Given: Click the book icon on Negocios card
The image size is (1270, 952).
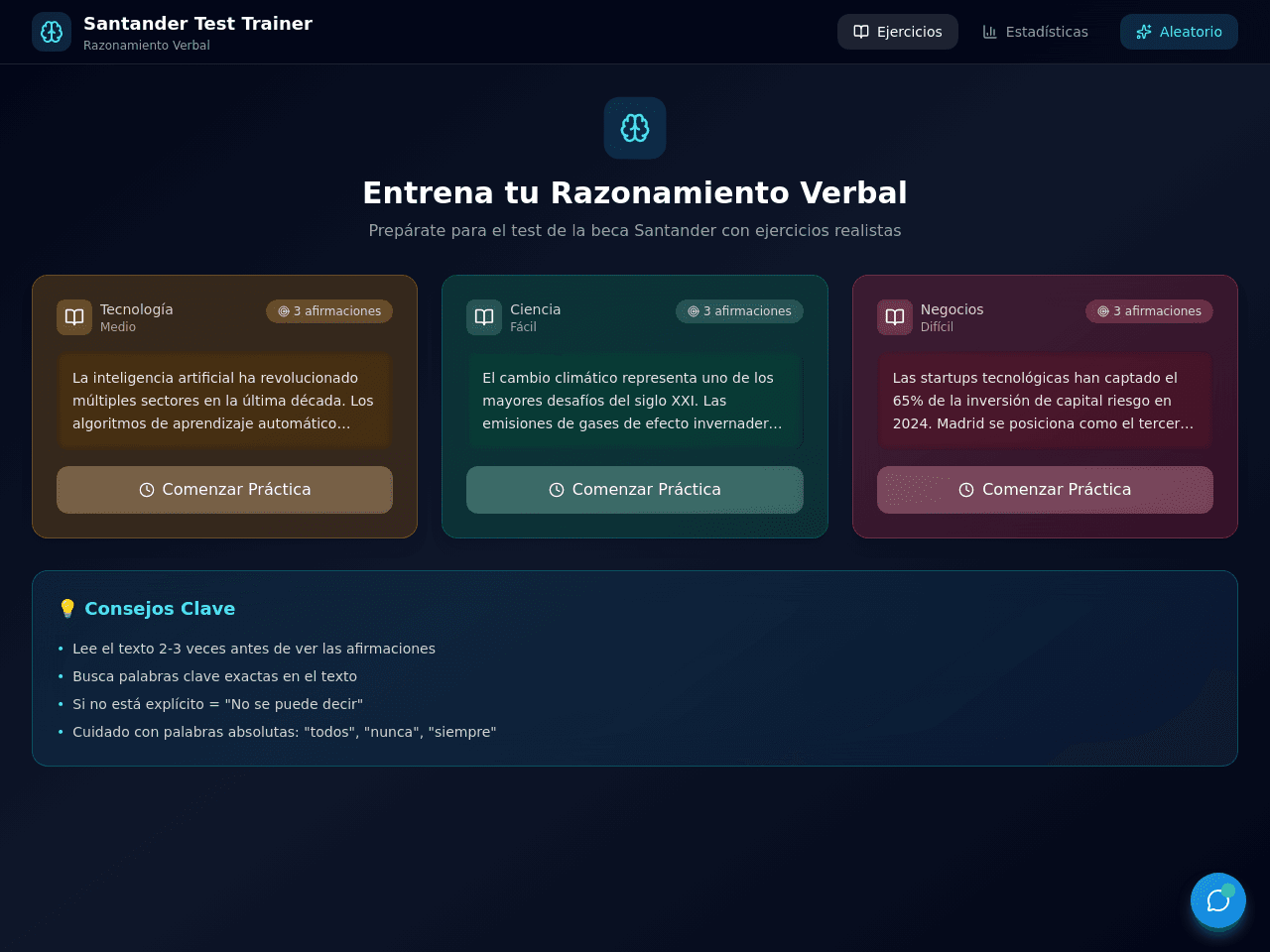Looking at the screenshot, I should [895, 317].
